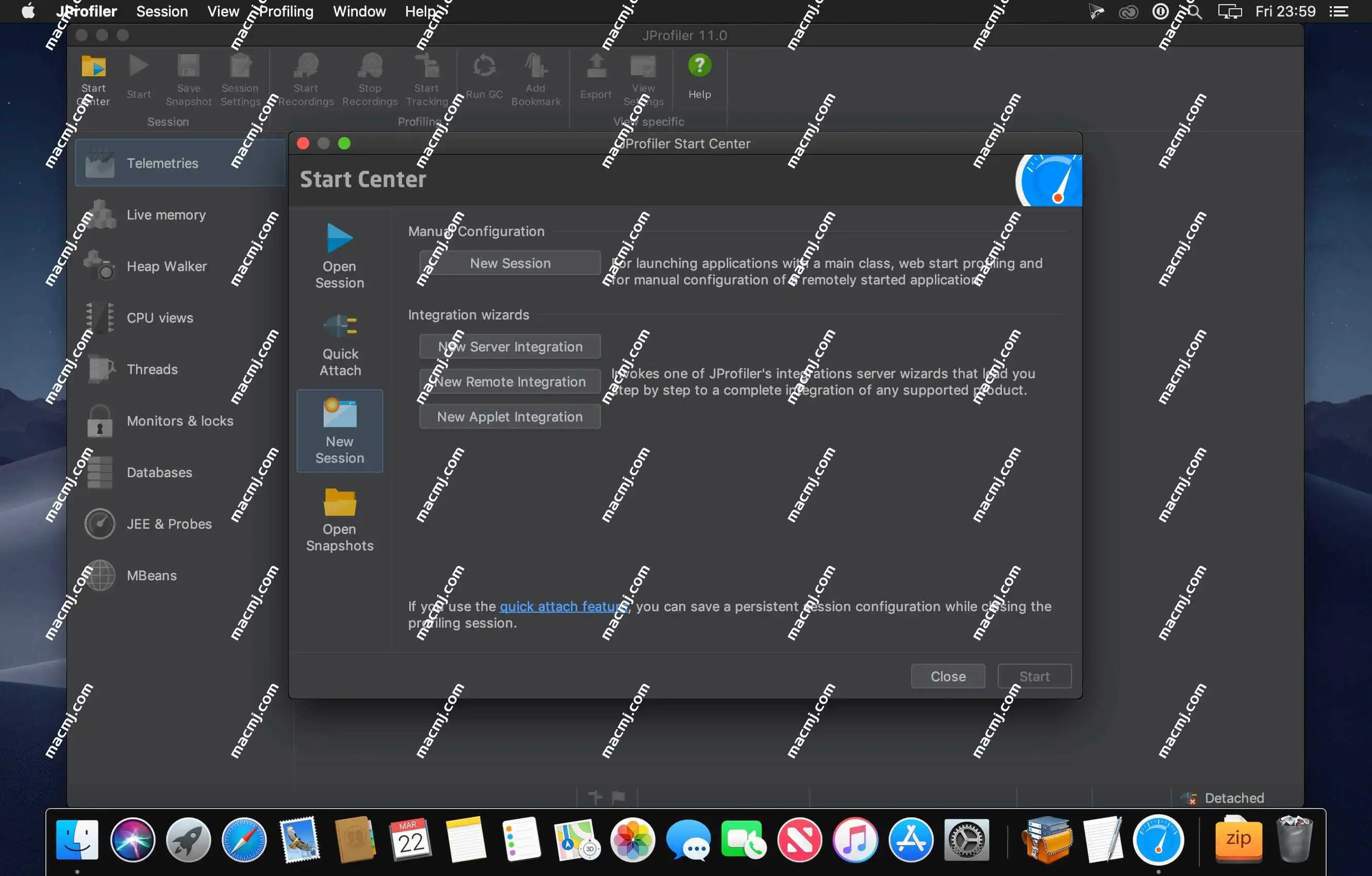Click the flag icon in status bar
Screen dimensions: 1372x876
pyautogui.click(x=618, y=797)
